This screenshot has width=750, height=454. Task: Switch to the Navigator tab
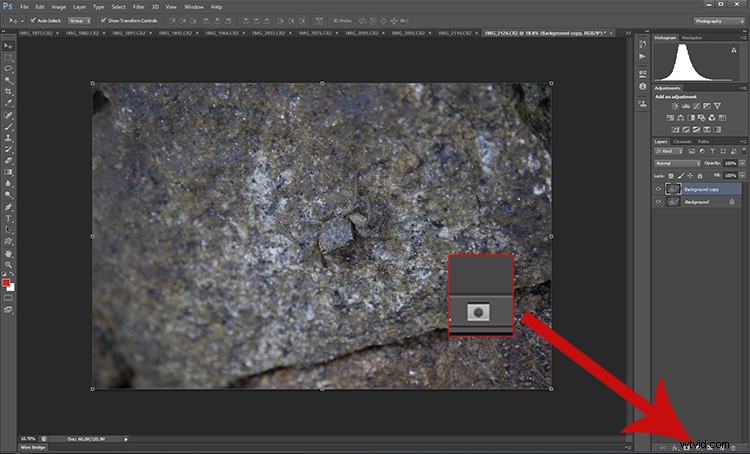point(692,38)
